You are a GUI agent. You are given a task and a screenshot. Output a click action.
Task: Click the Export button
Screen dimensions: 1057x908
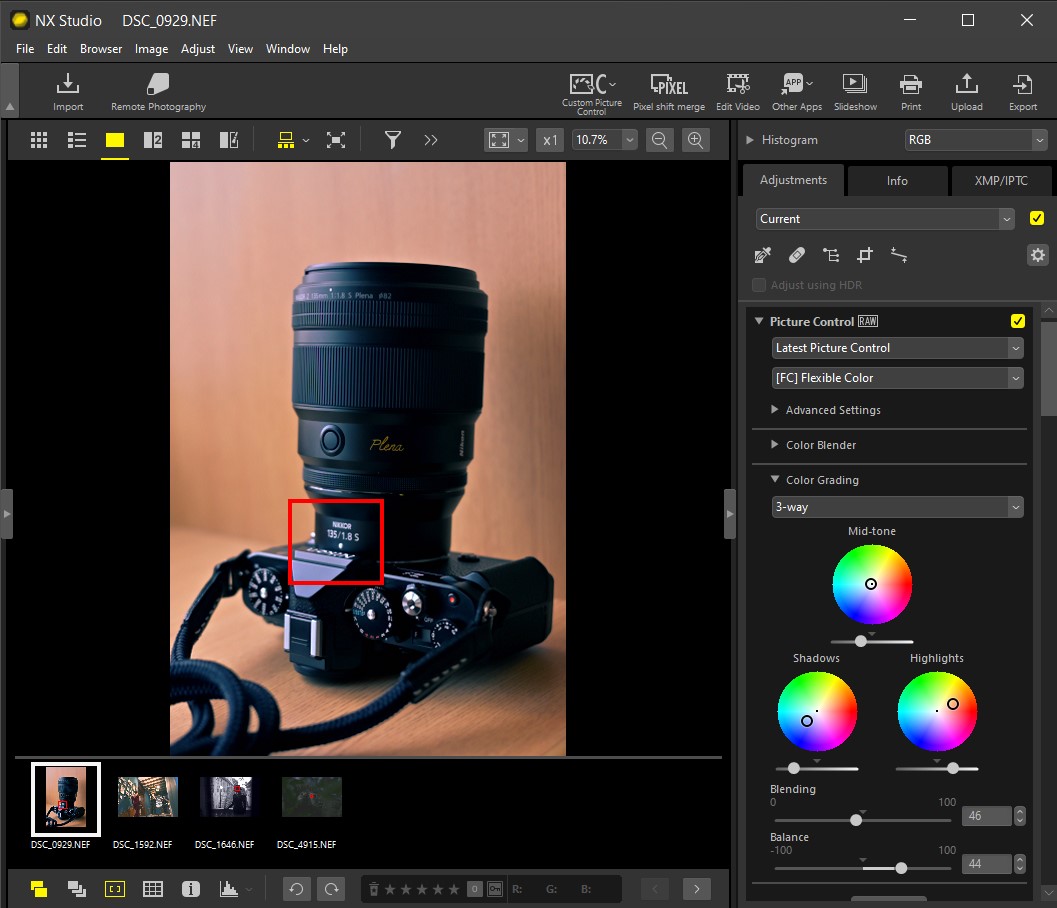1022,90
